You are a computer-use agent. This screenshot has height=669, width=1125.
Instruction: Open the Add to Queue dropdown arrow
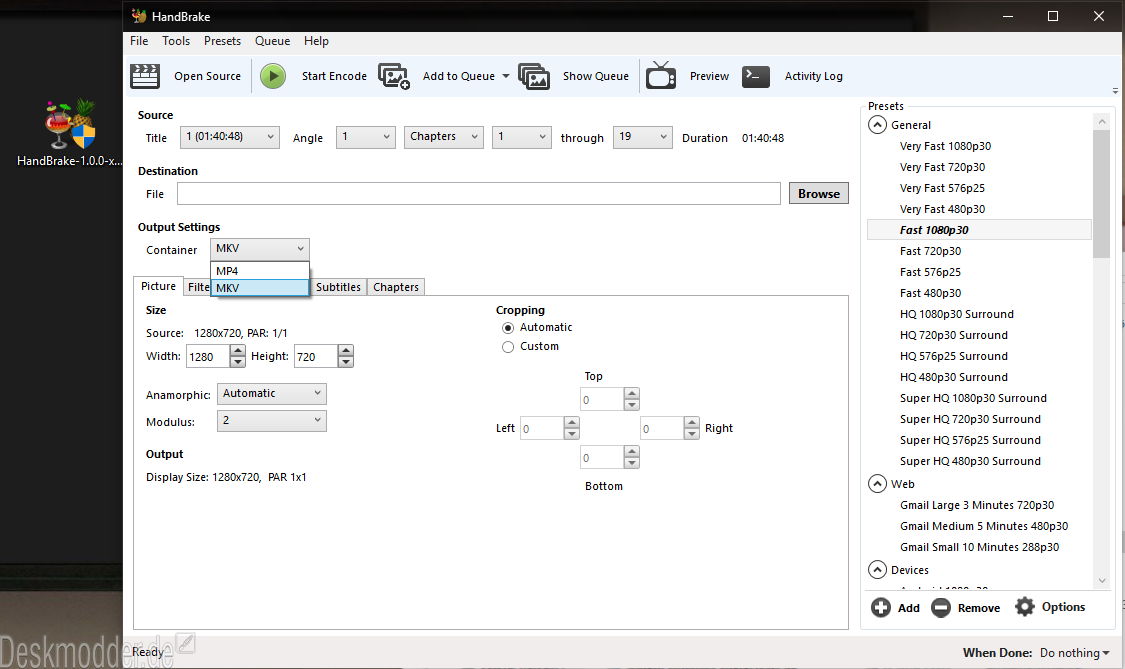point(505,76)
